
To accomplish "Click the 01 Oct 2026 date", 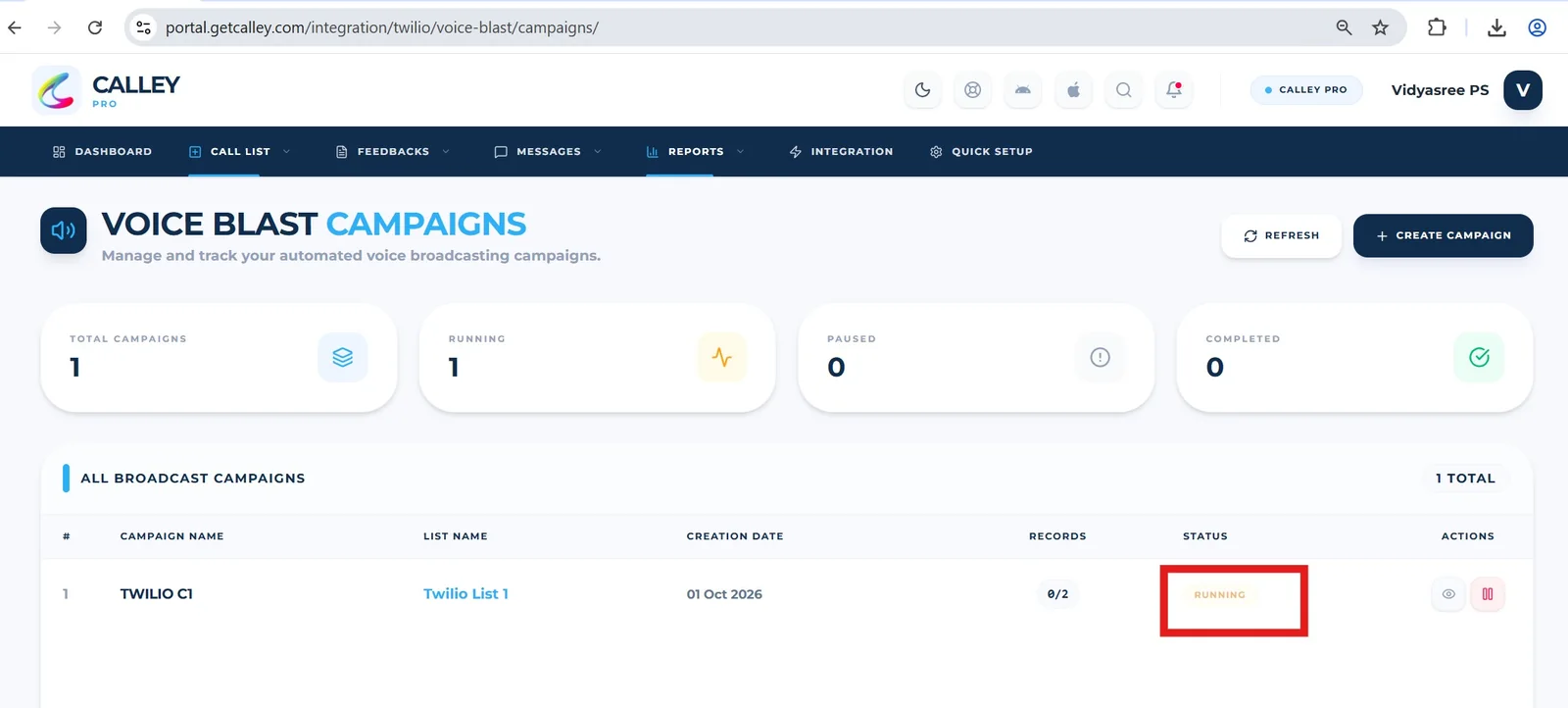I will [724, 594].
